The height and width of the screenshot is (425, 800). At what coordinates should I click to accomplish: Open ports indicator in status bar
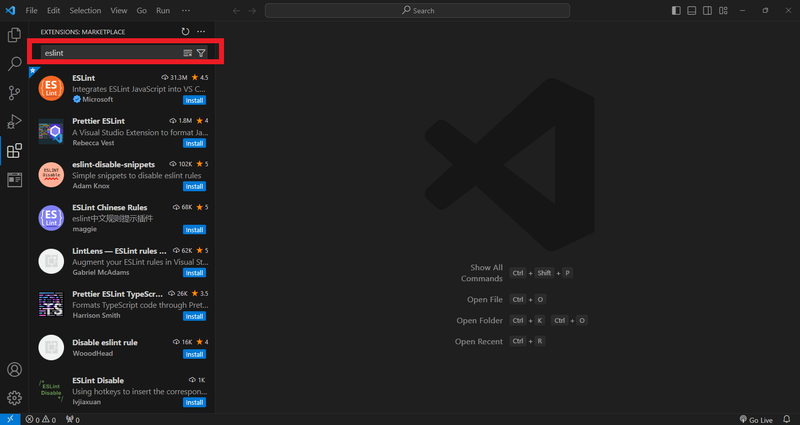[x=73, y=419]
